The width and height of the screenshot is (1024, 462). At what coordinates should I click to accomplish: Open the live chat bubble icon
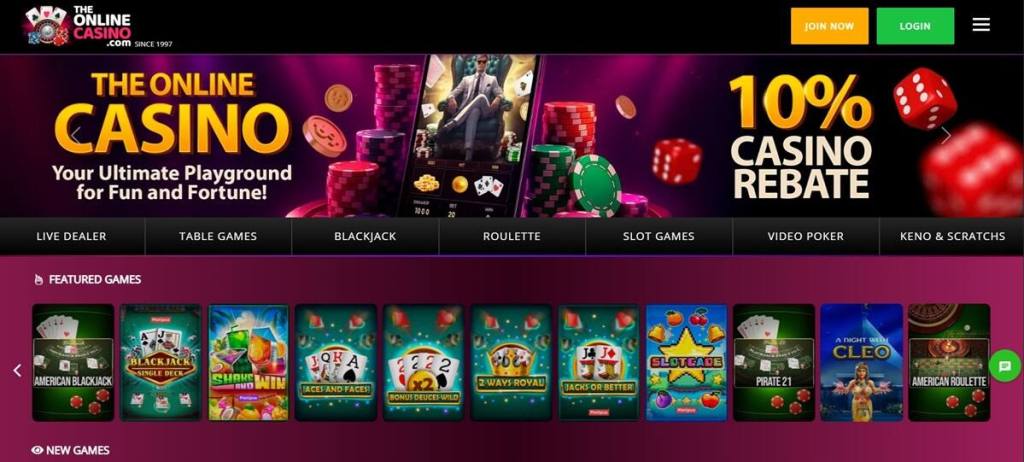[x=1004, y=366]
